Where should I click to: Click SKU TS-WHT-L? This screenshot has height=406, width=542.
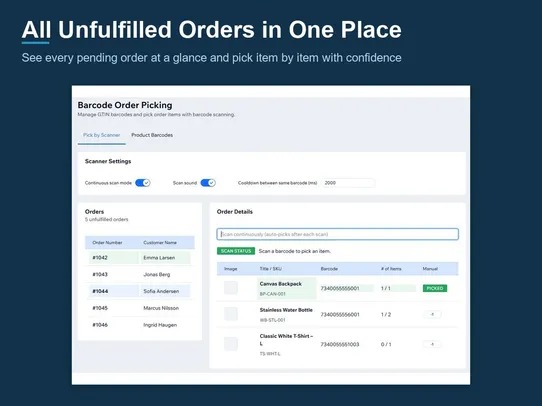tap(270, 354)
